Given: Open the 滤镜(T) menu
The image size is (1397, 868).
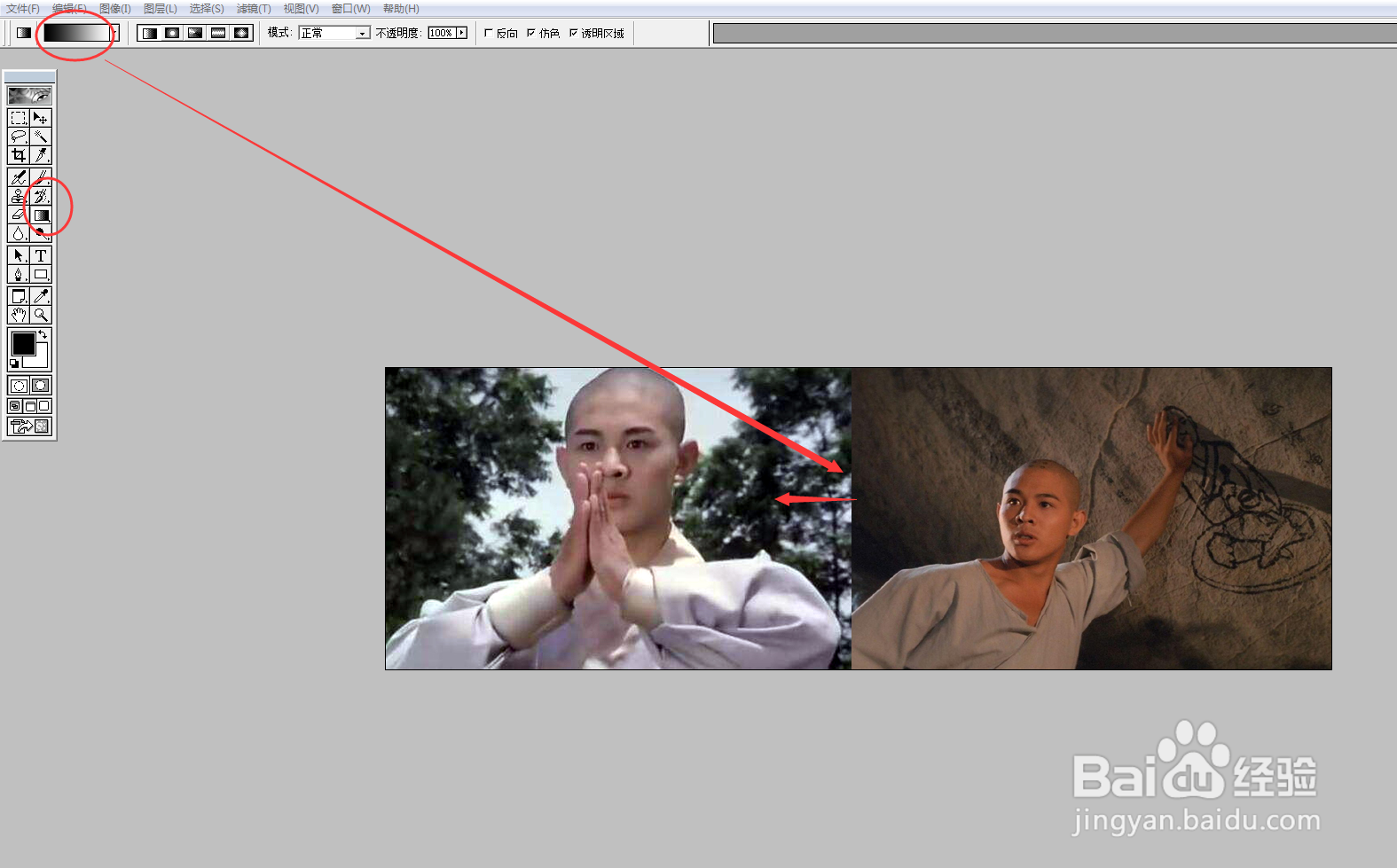Looking at the screenshot, I should [254, 9].
